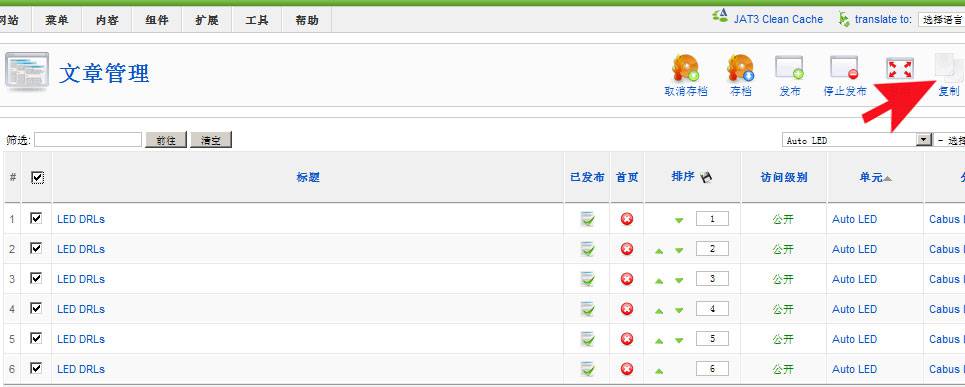Open the LED DRLs article in row 1
The height and width of the screenshot is (387, 965).
point(81,219)
